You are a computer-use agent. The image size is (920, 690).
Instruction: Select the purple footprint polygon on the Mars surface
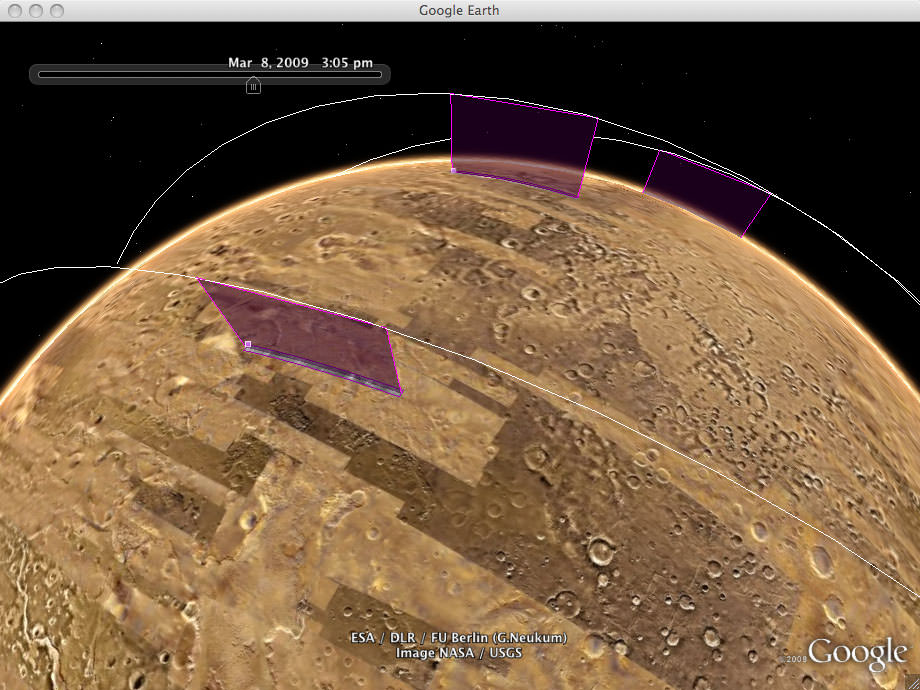(305, 335)
